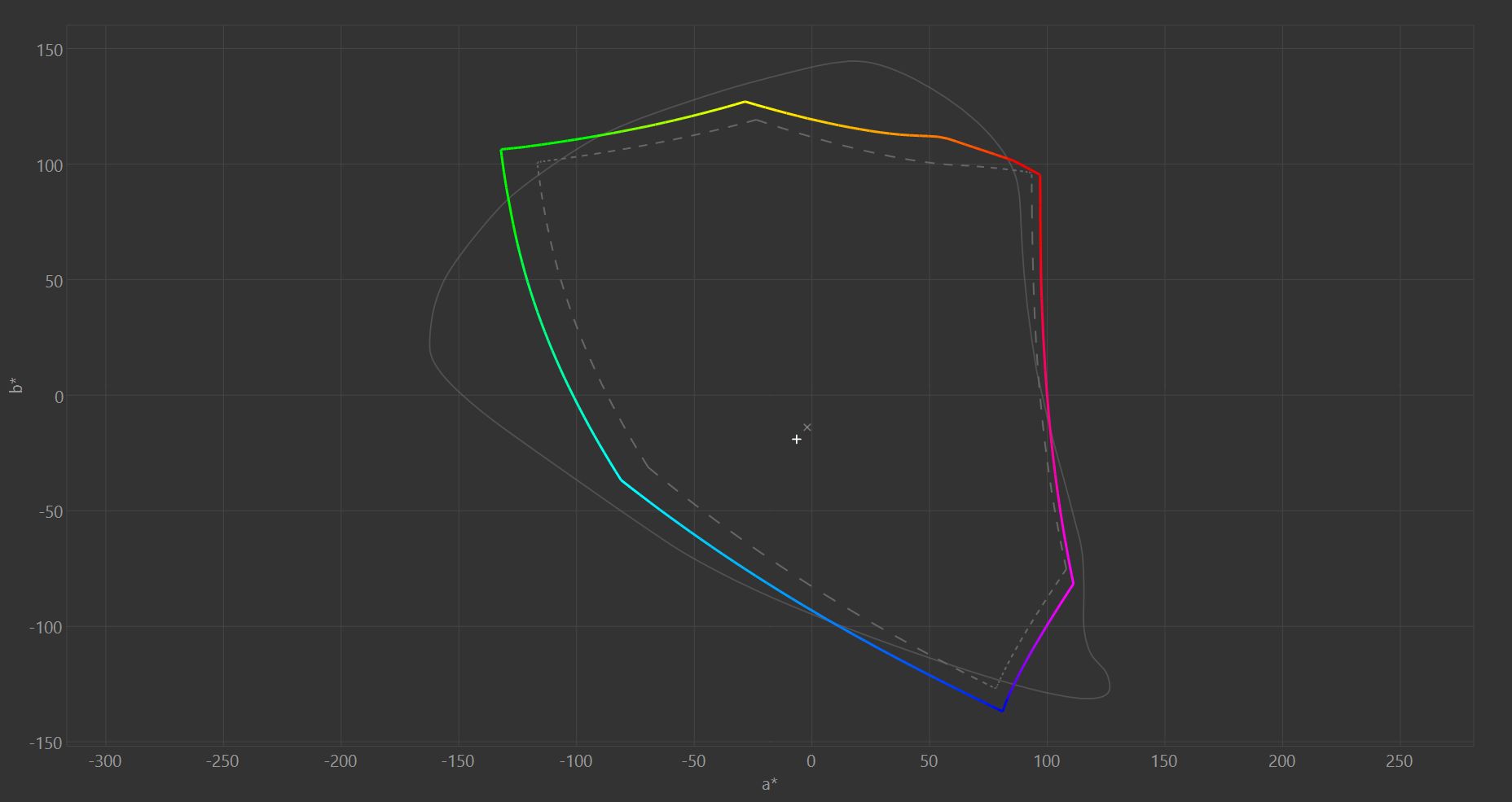Screen dimensions: 1512x802
Task: Select the -200 tick on the a* axis
Action: coord(340,761)
